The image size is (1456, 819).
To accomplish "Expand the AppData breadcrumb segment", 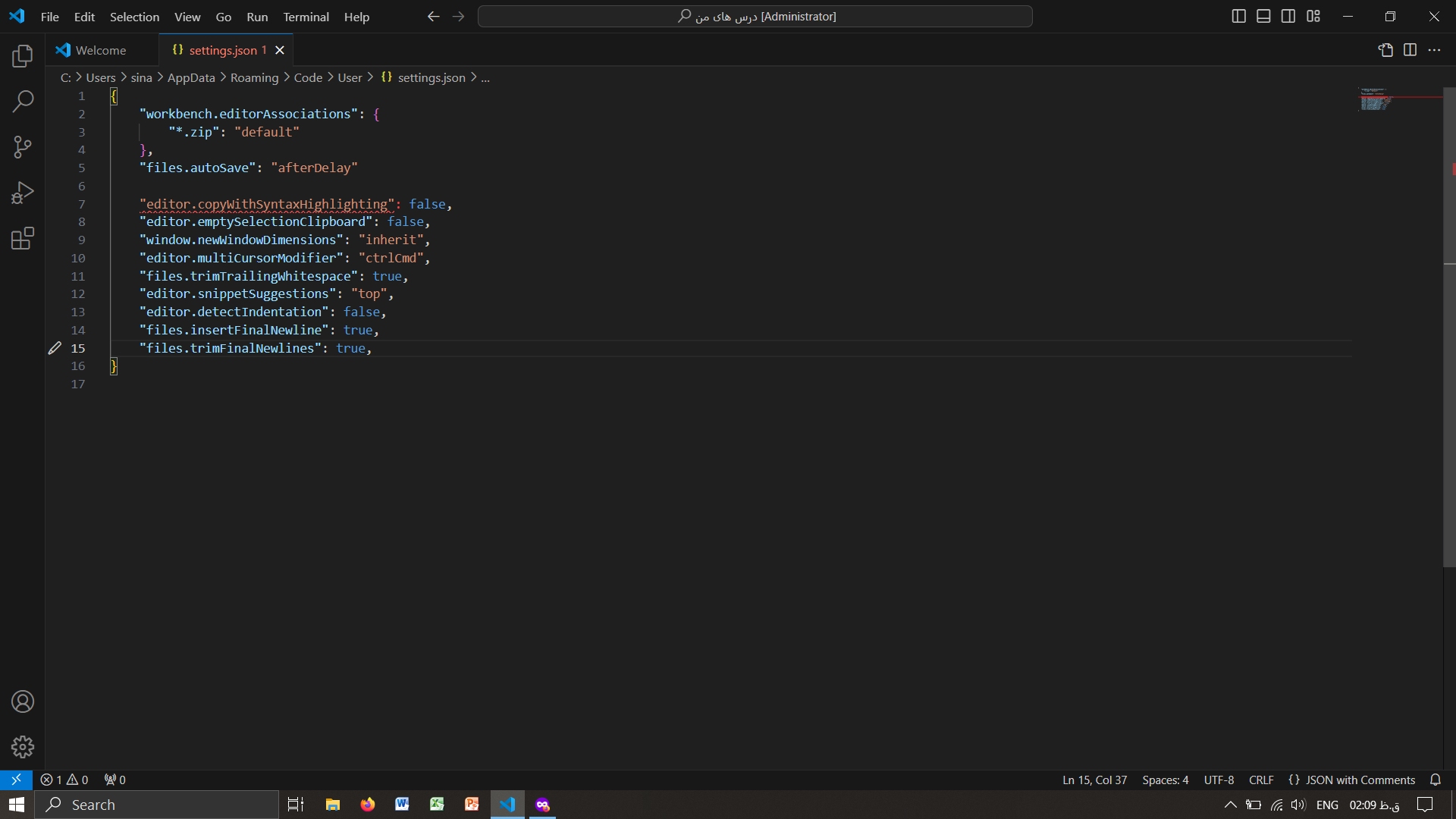I will click(x=191, y=77).
